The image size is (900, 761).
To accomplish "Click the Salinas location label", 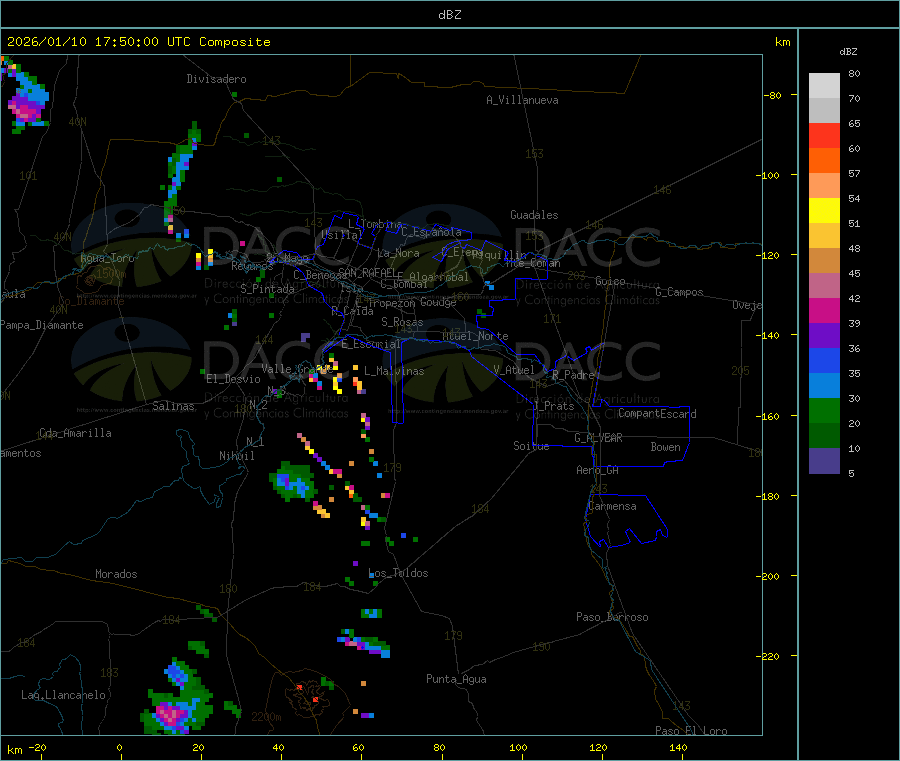I will 173,406.
